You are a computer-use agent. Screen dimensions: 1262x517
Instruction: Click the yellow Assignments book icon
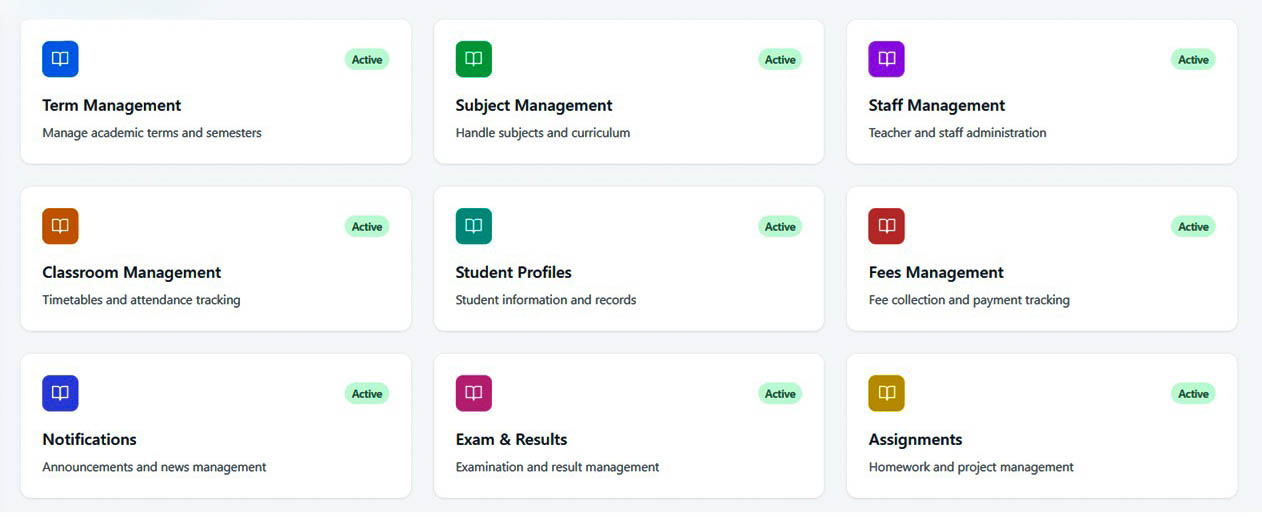point(886,393)
